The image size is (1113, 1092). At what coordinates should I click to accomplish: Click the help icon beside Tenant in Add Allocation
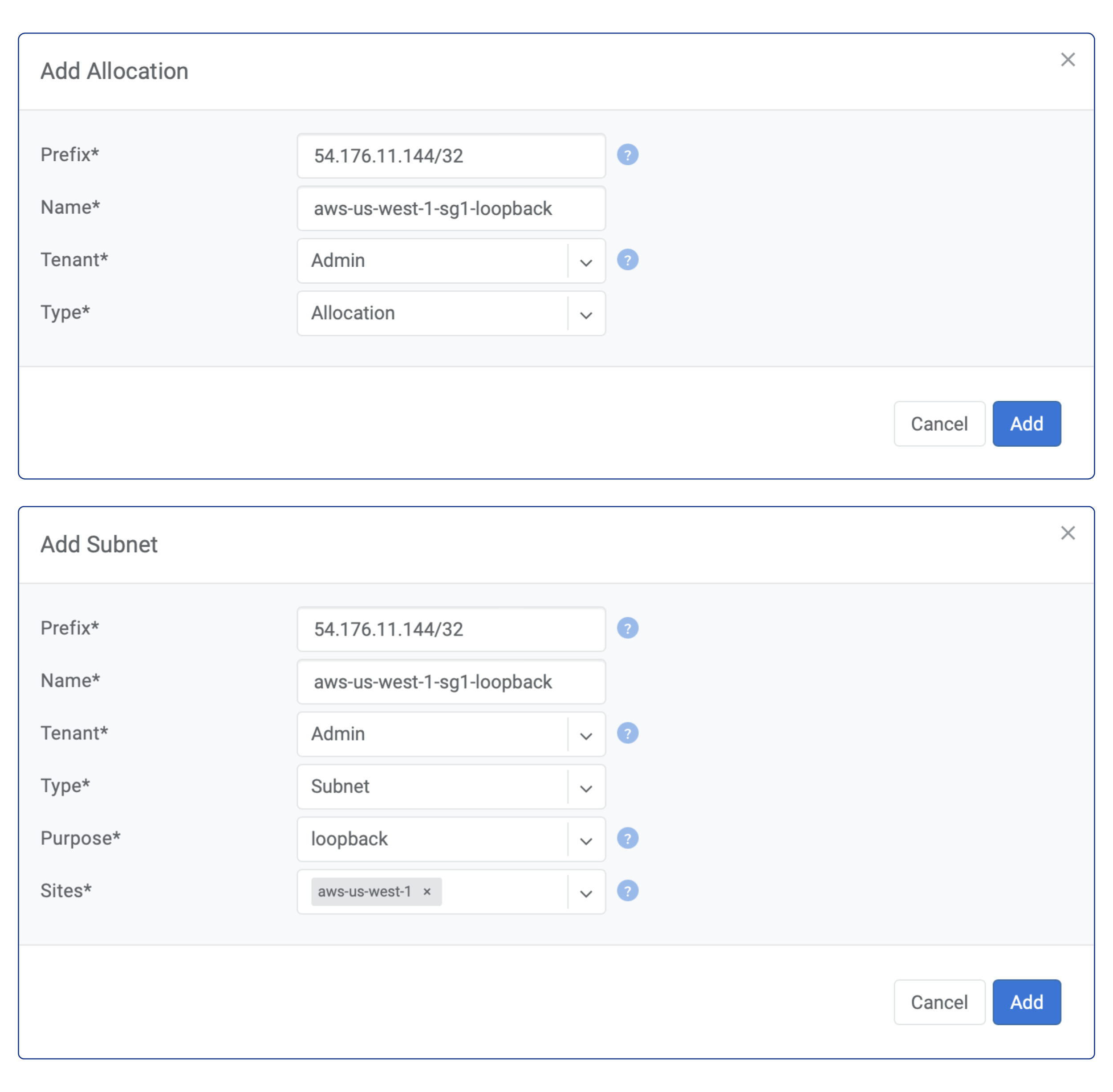point(629,260)
